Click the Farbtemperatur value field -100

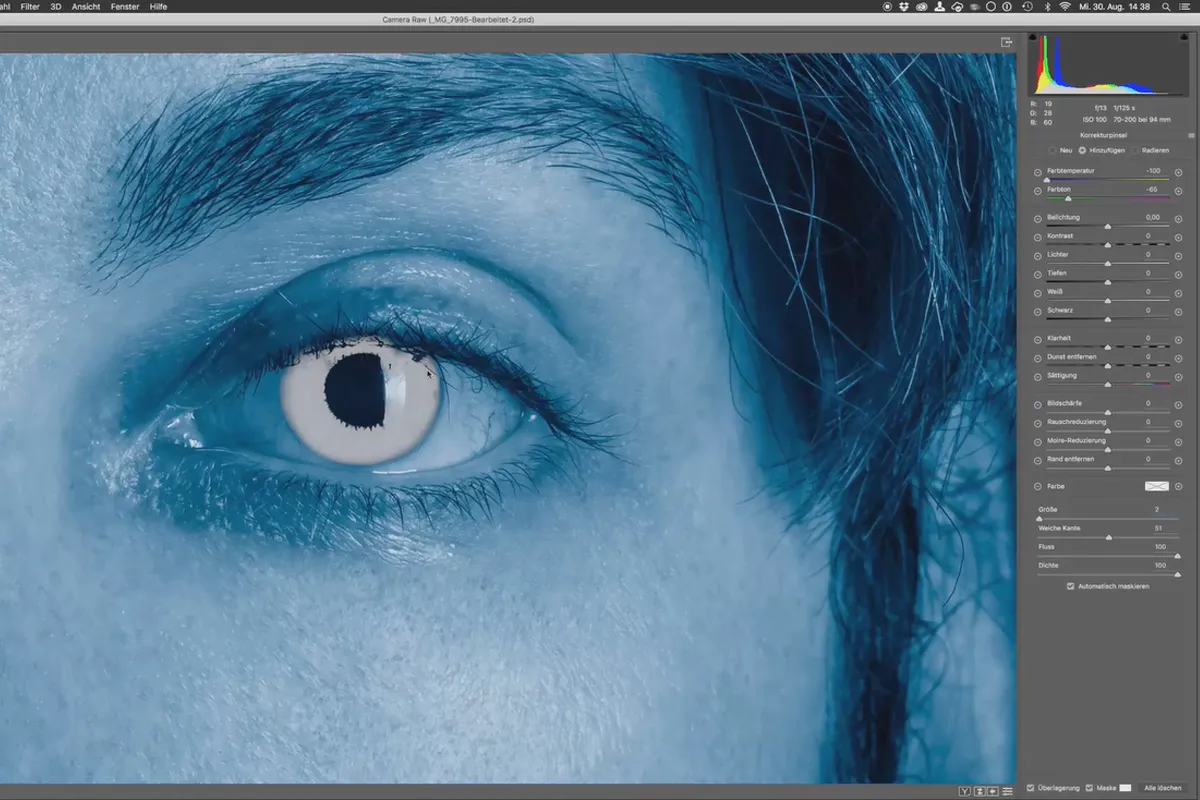(x=1152, y=171)
